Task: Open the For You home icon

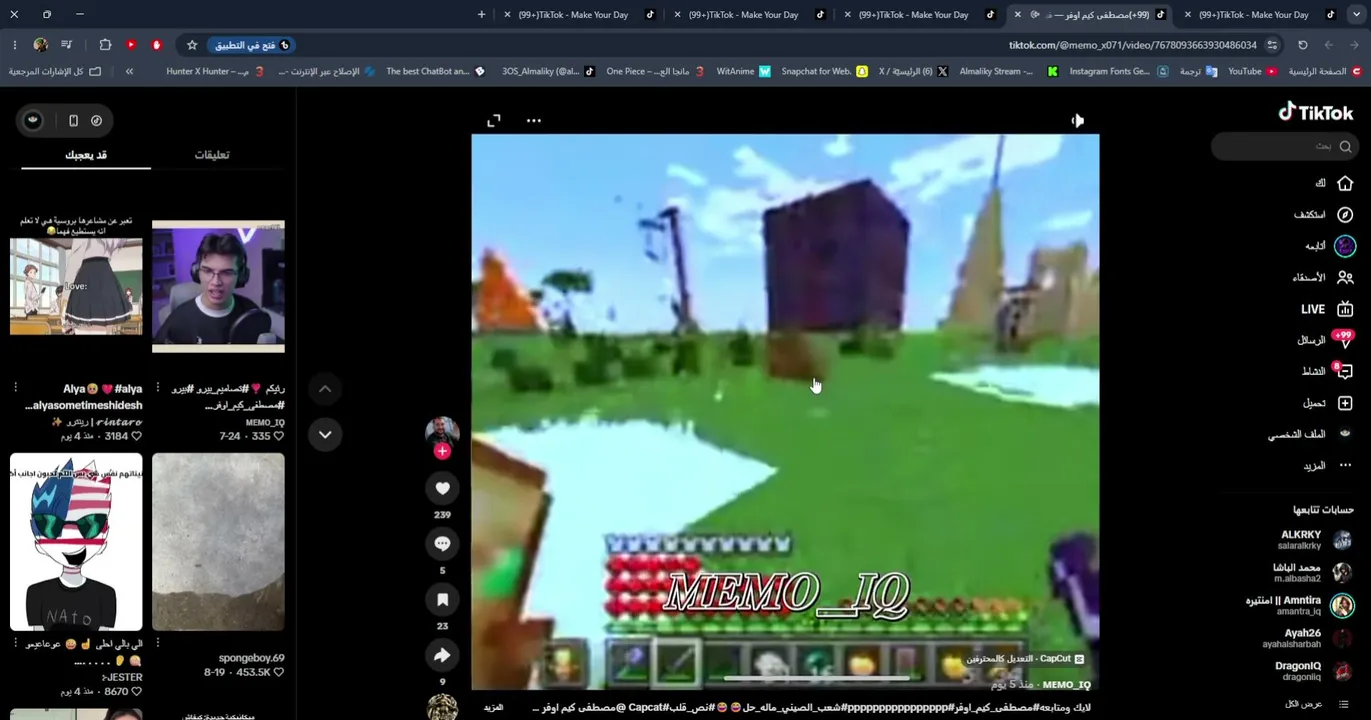Action: 1345,183
